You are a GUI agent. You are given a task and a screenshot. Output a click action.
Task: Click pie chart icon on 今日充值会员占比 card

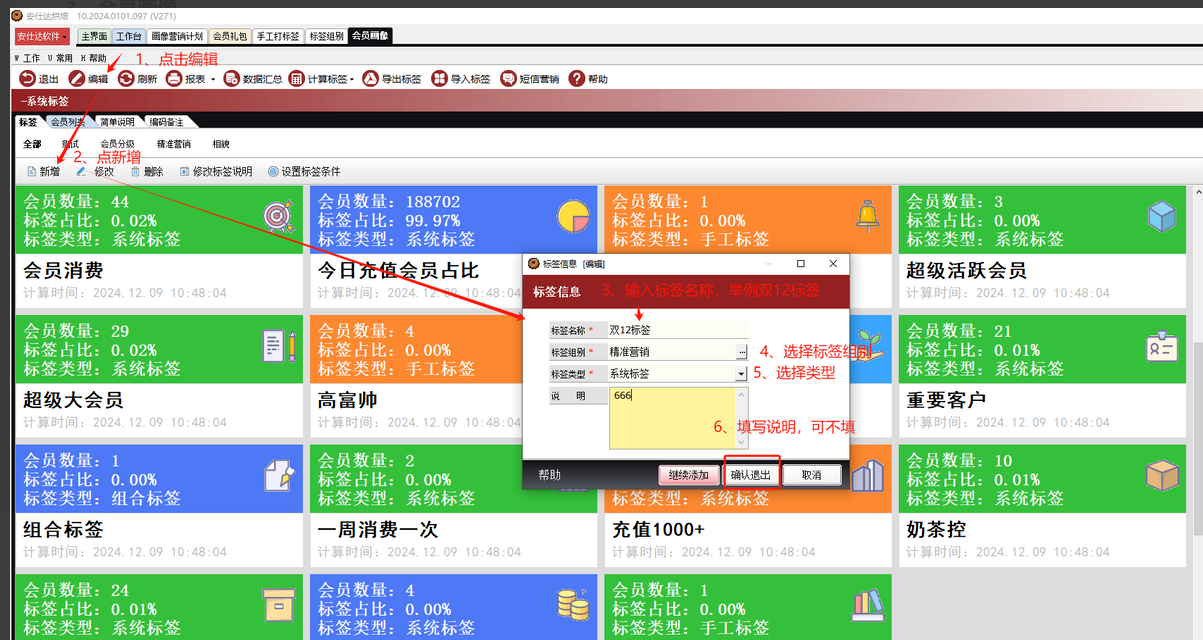pyautogui.click(x=574, y=215)
